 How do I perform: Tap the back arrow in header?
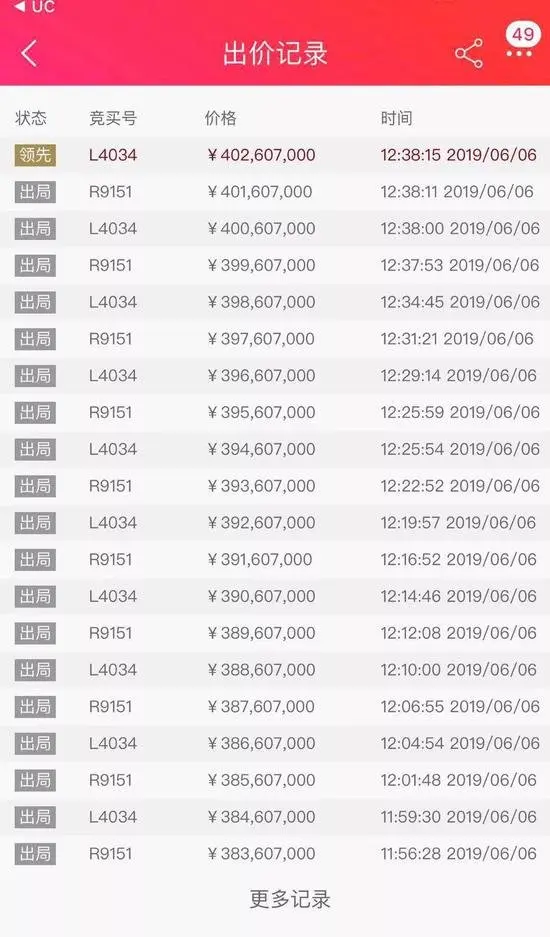coord(29,53)
